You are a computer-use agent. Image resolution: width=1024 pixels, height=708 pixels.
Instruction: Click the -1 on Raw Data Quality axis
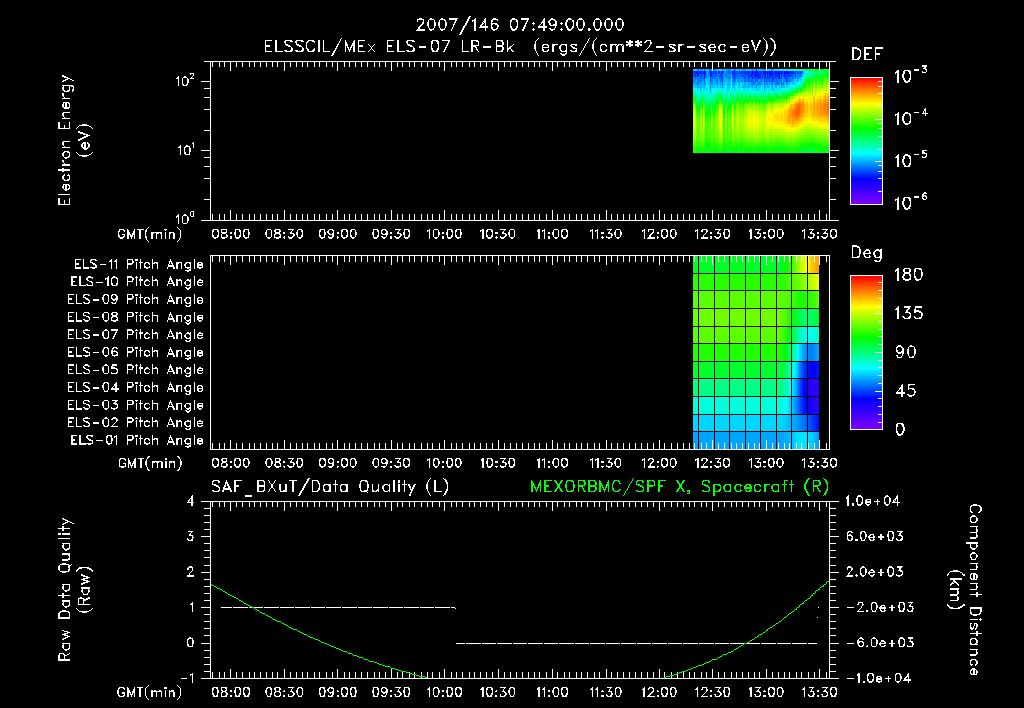(x=187, y=678)
